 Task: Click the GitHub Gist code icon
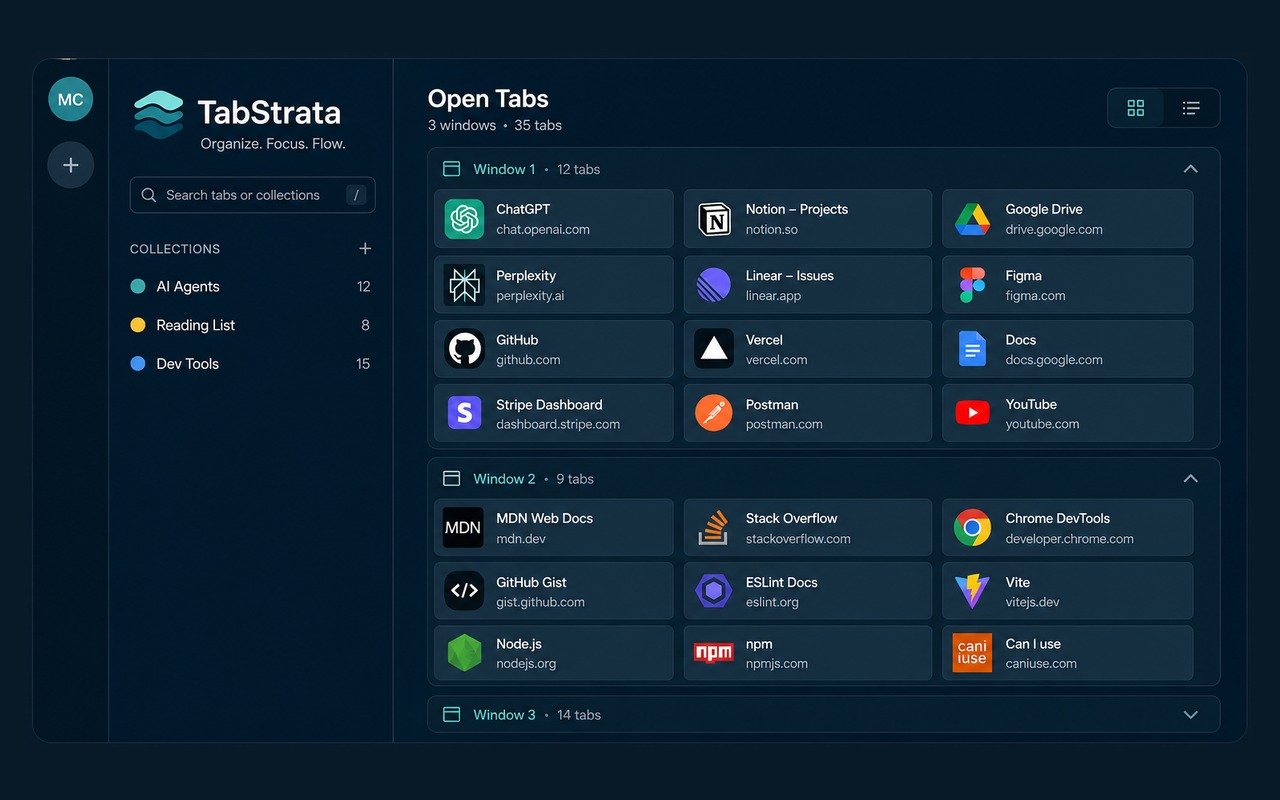click(464, 591)
